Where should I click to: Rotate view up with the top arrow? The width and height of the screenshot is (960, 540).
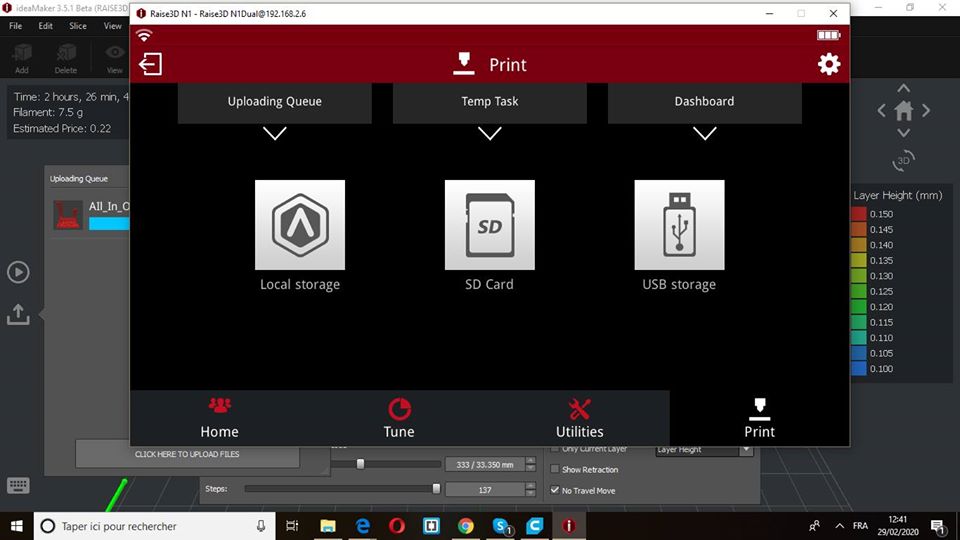(904, 88)
